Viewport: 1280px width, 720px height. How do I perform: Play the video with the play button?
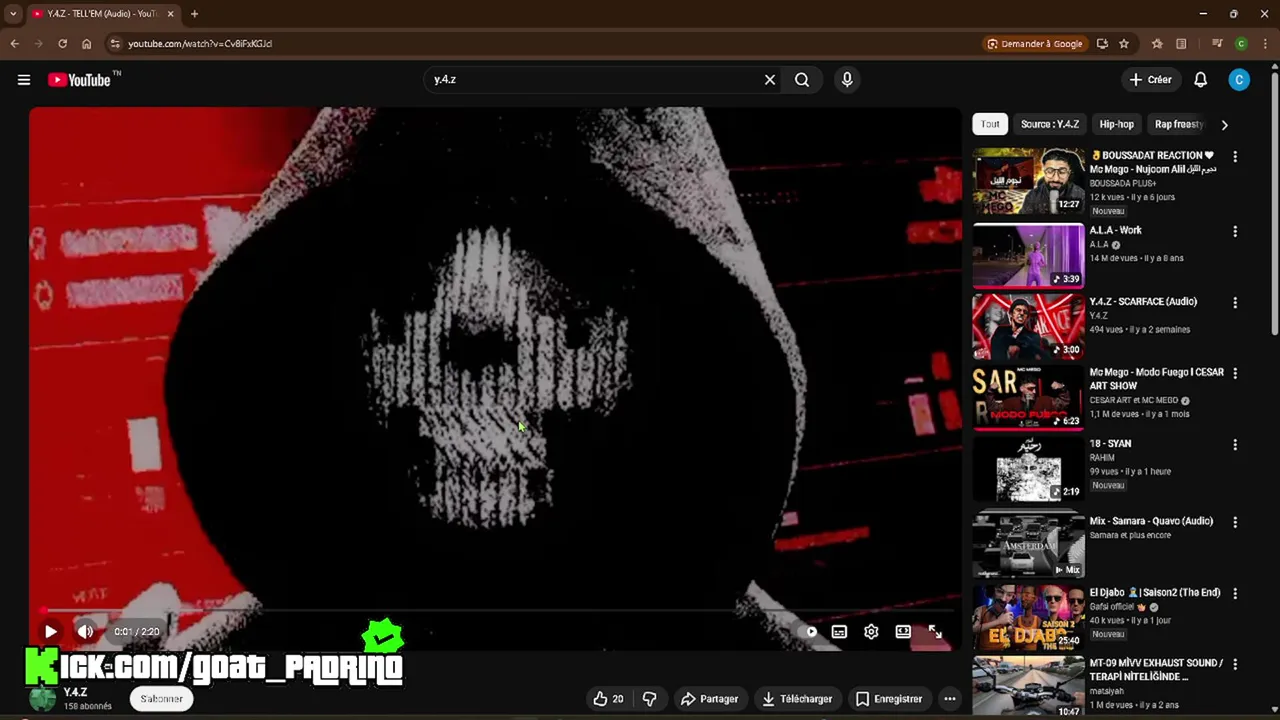[x=50, y=632]
